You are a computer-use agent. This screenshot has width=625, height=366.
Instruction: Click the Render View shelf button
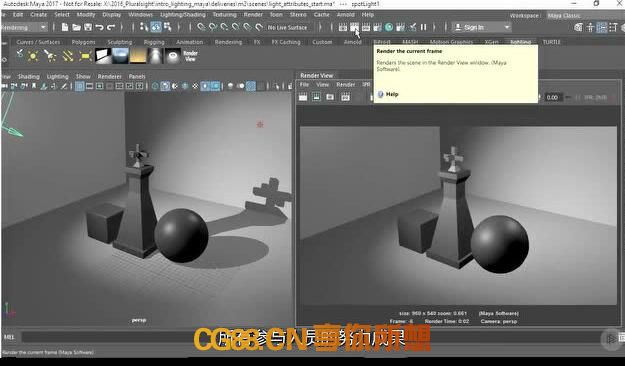click(190, 56)
